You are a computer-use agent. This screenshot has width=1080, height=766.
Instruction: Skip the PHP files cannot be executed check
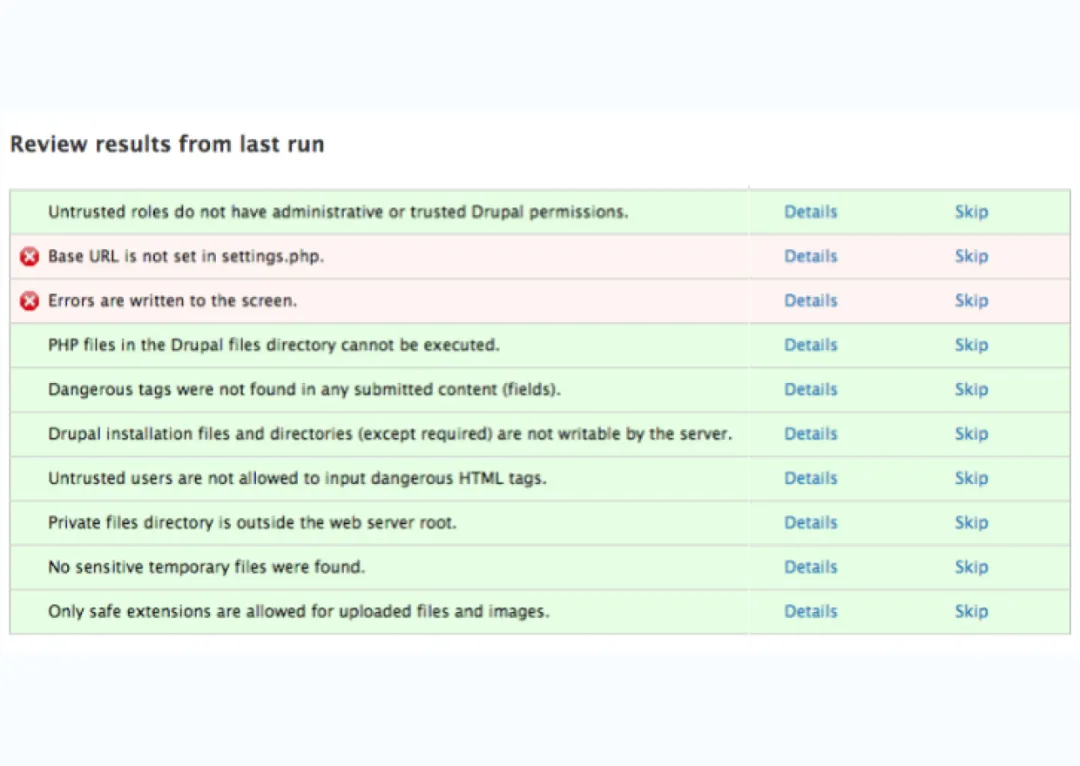tap(970, 345)
